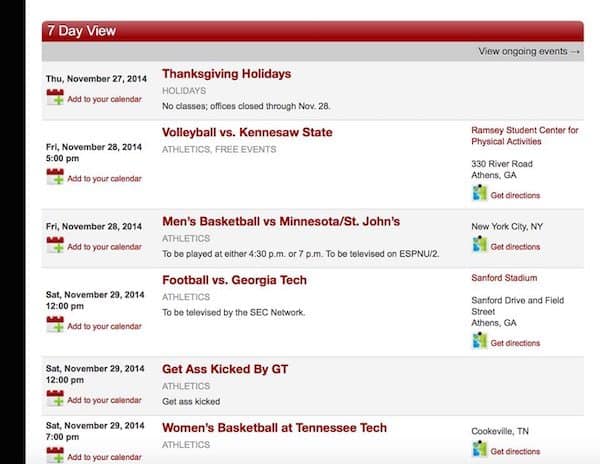Click map directions icon for Sanford Stadium

(480, 342)
